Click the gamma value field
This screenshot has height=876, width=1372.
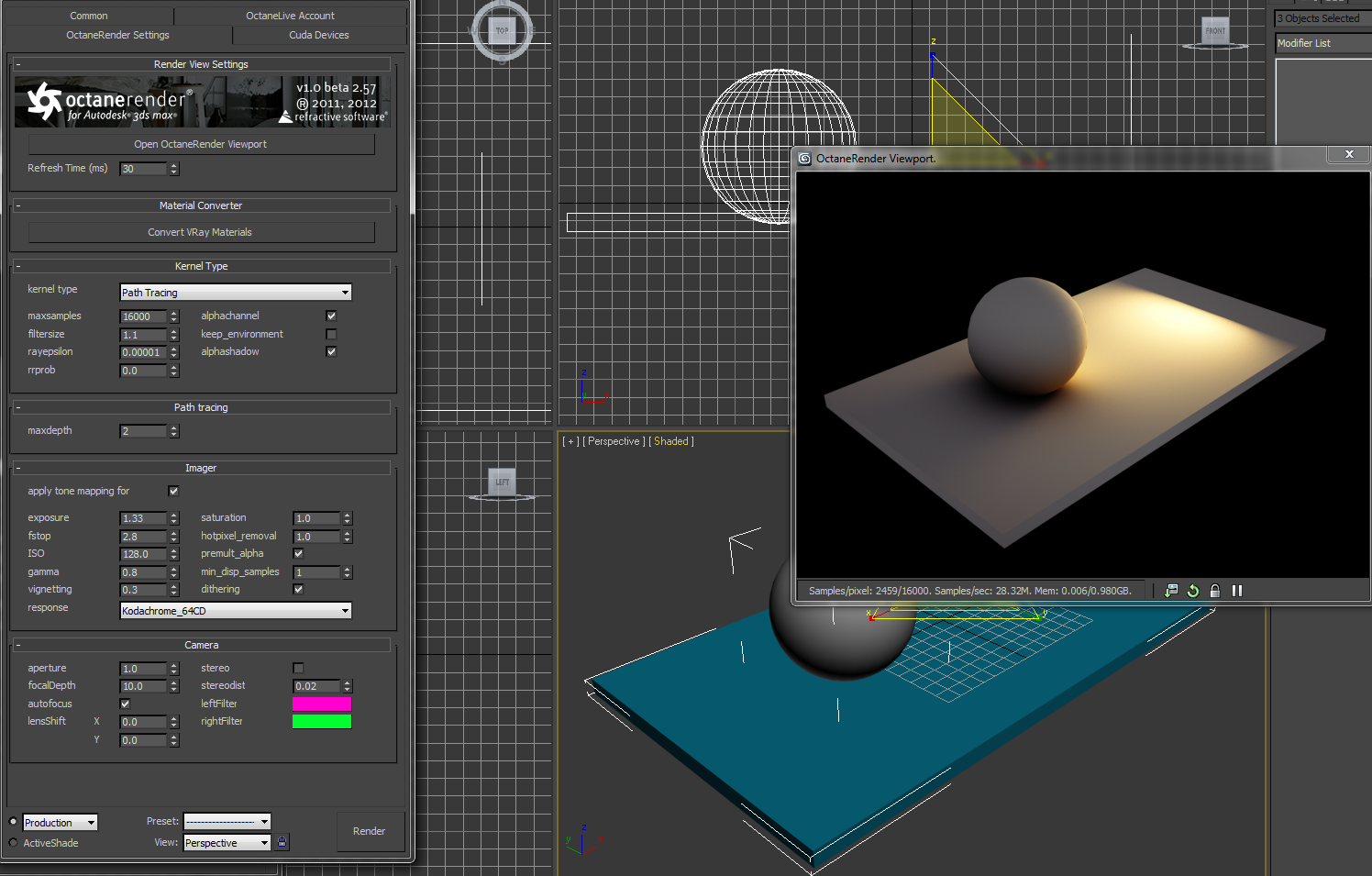point(144,572)
